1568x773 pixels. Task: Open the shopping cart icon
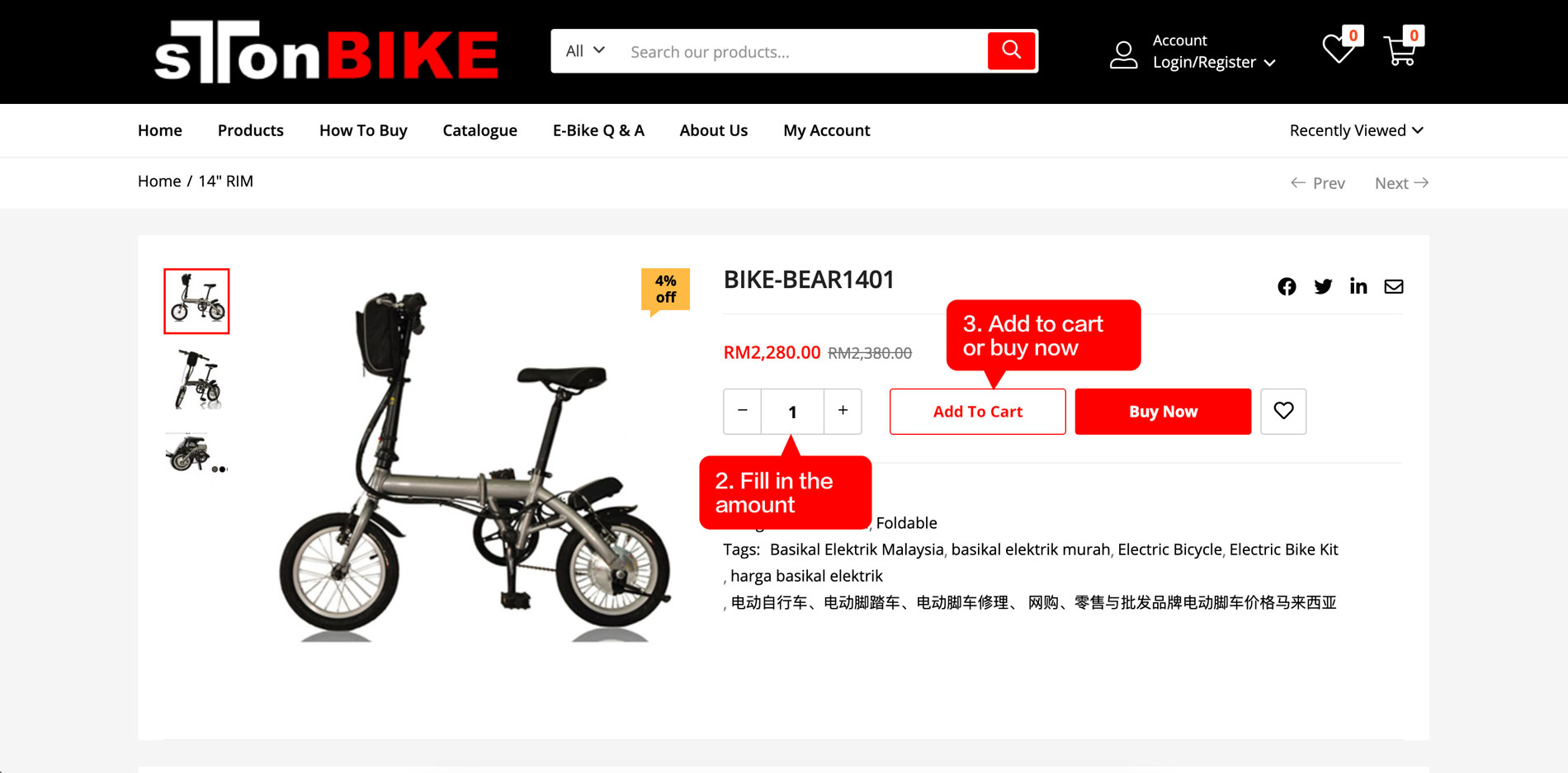[x=1400, y=51]
